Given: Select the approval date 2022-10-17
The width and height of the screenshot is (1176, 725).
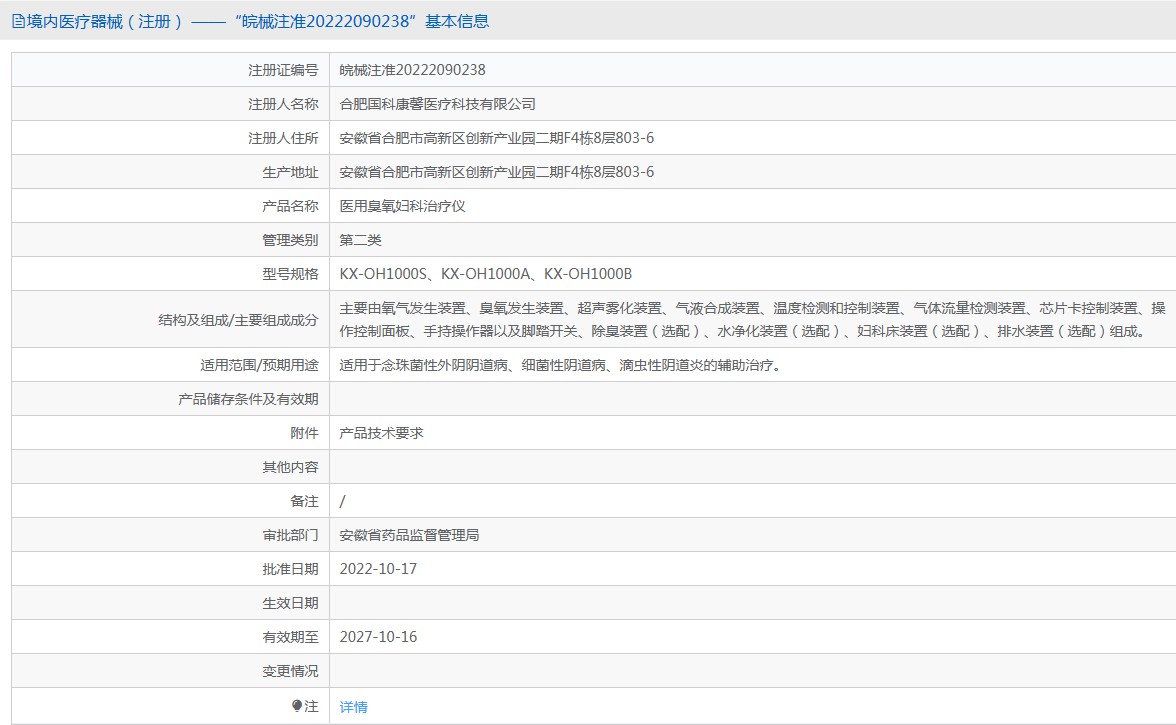Looking at the screenshot, I should pos(378,569).
